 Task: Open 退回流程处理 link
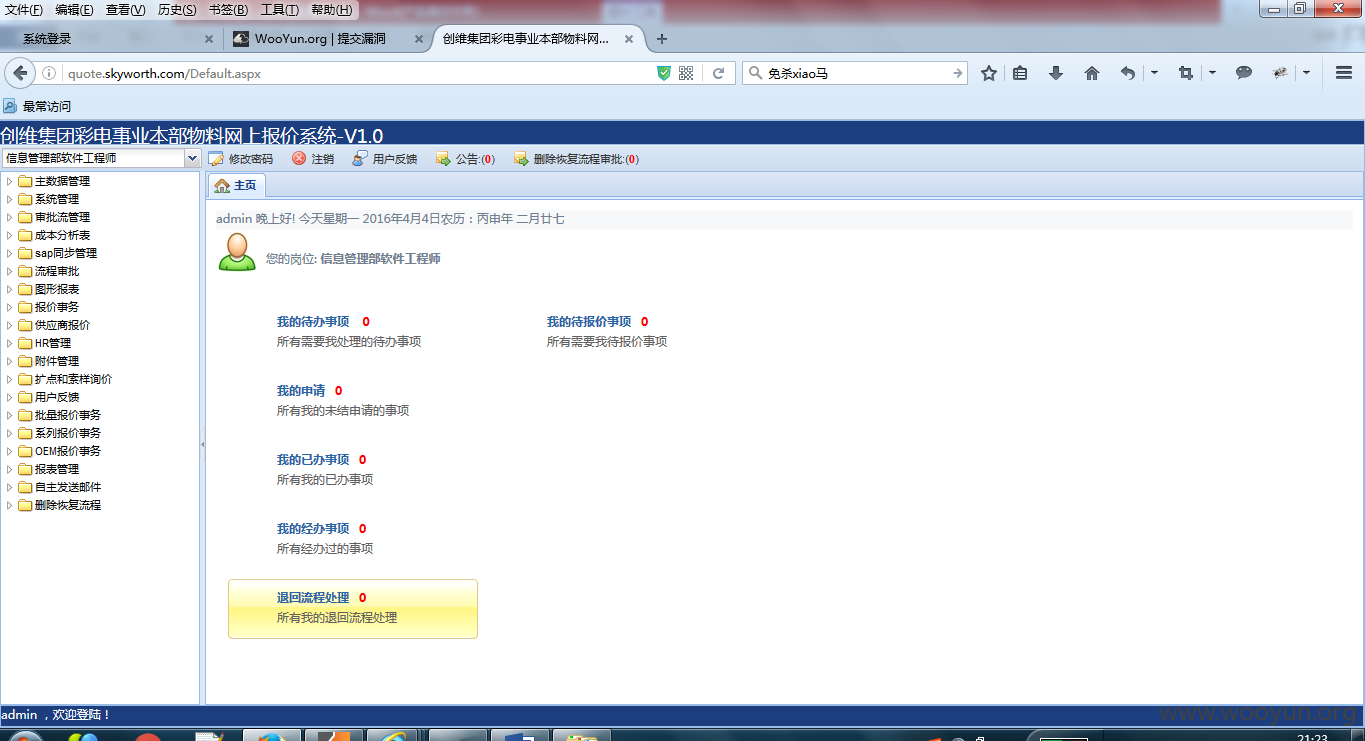point(313,598)
